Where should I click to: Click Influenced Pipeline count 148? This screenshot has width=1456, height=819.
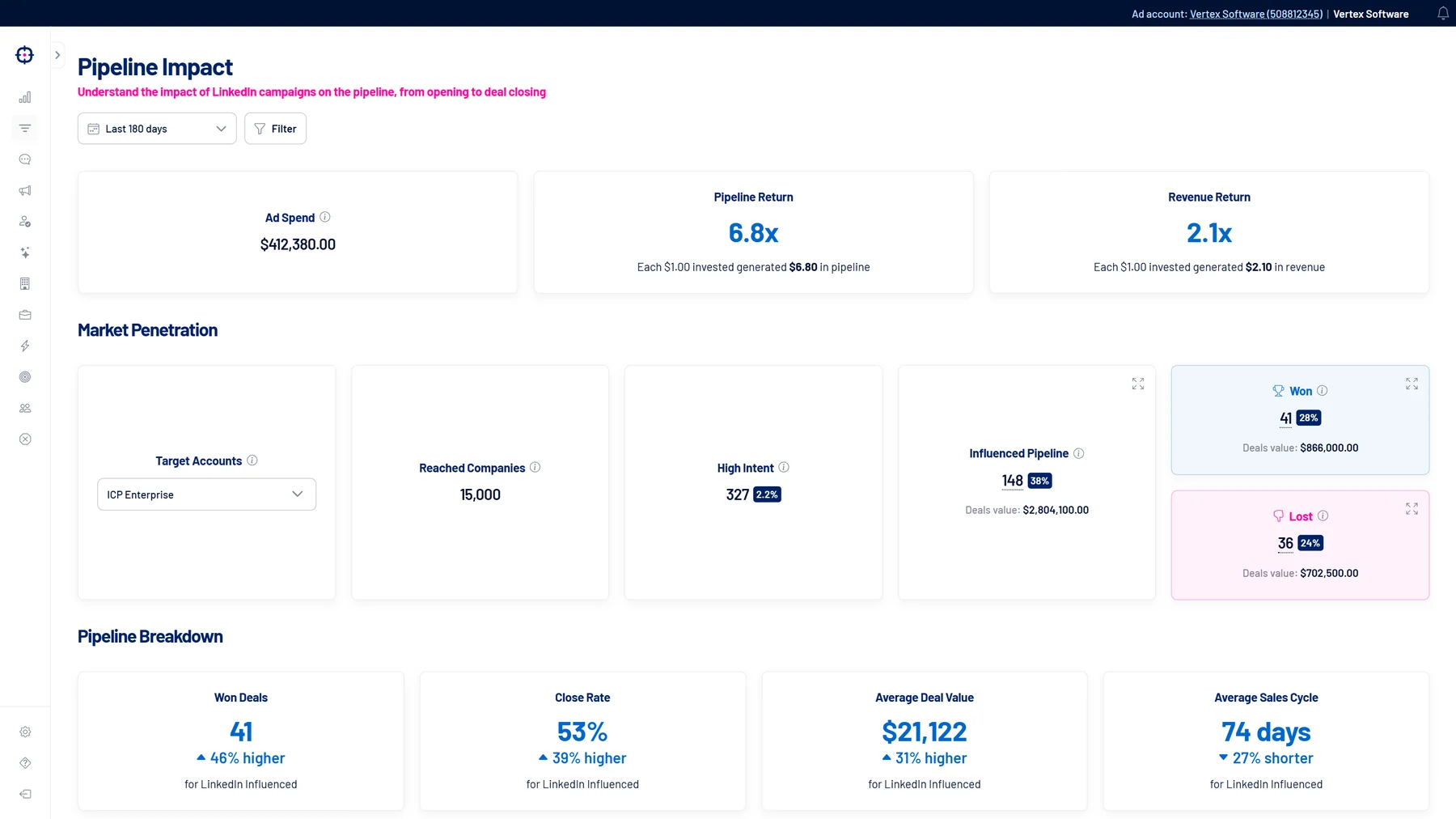1013,481
